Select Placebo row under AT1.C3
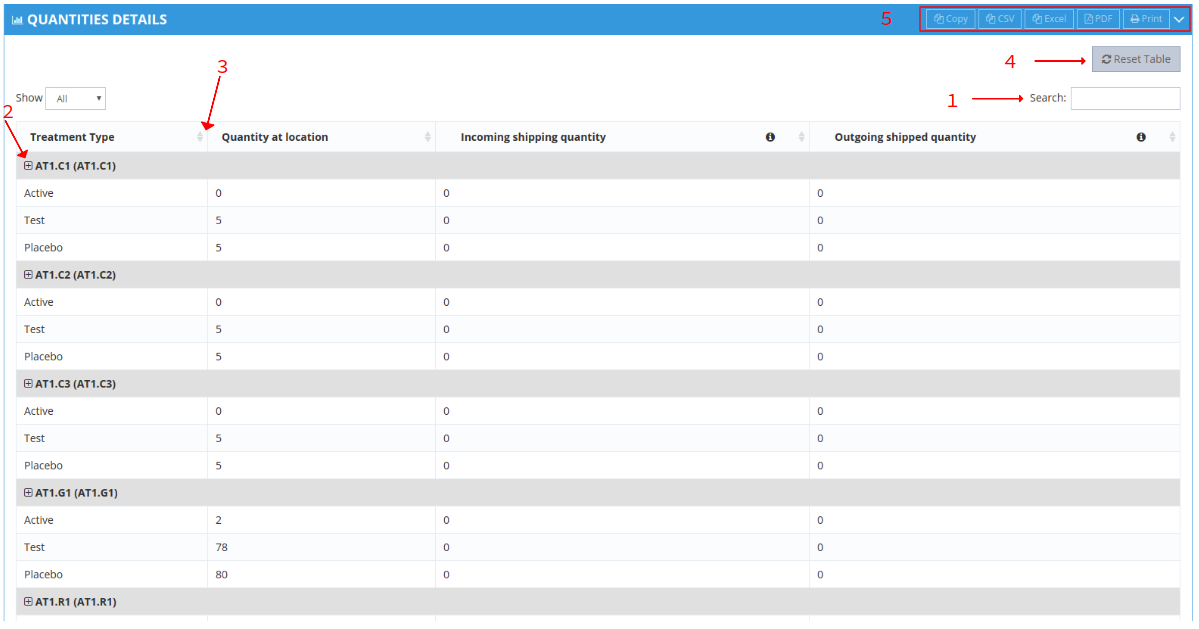Viewport: 1199px width, 629px height. [598, 465]
